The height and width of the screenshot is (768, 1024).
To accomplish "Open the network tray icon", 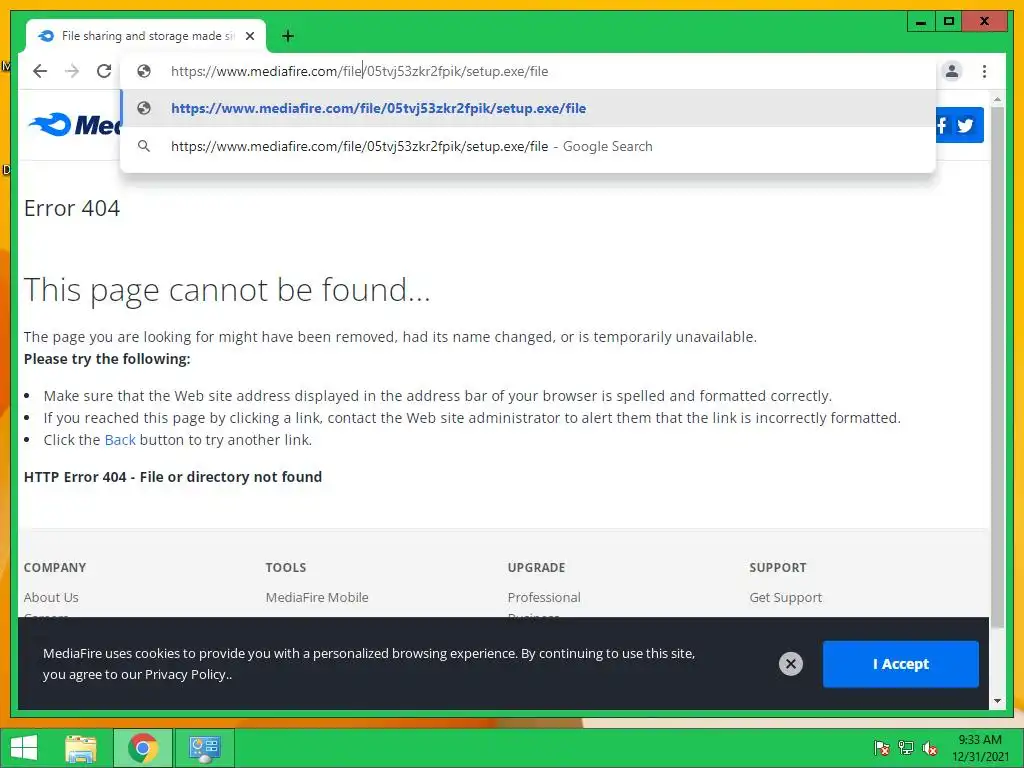I will coord(906,748).
